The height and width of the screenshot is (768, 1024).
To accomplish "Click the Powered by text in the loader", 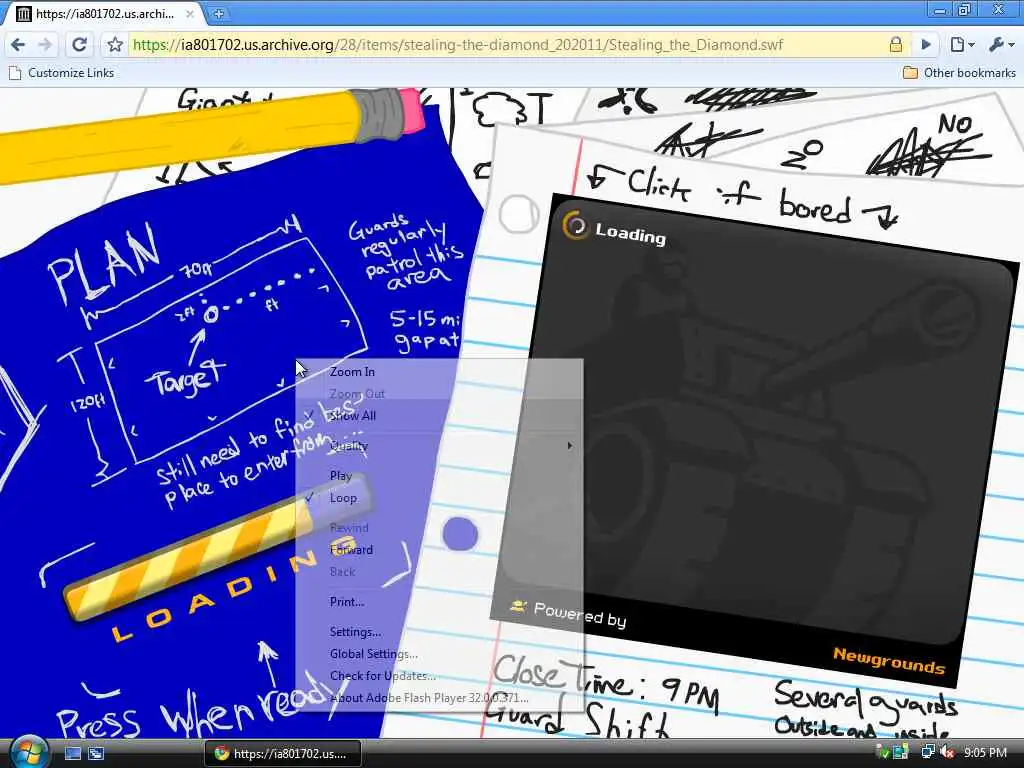I will pos(580,615).
